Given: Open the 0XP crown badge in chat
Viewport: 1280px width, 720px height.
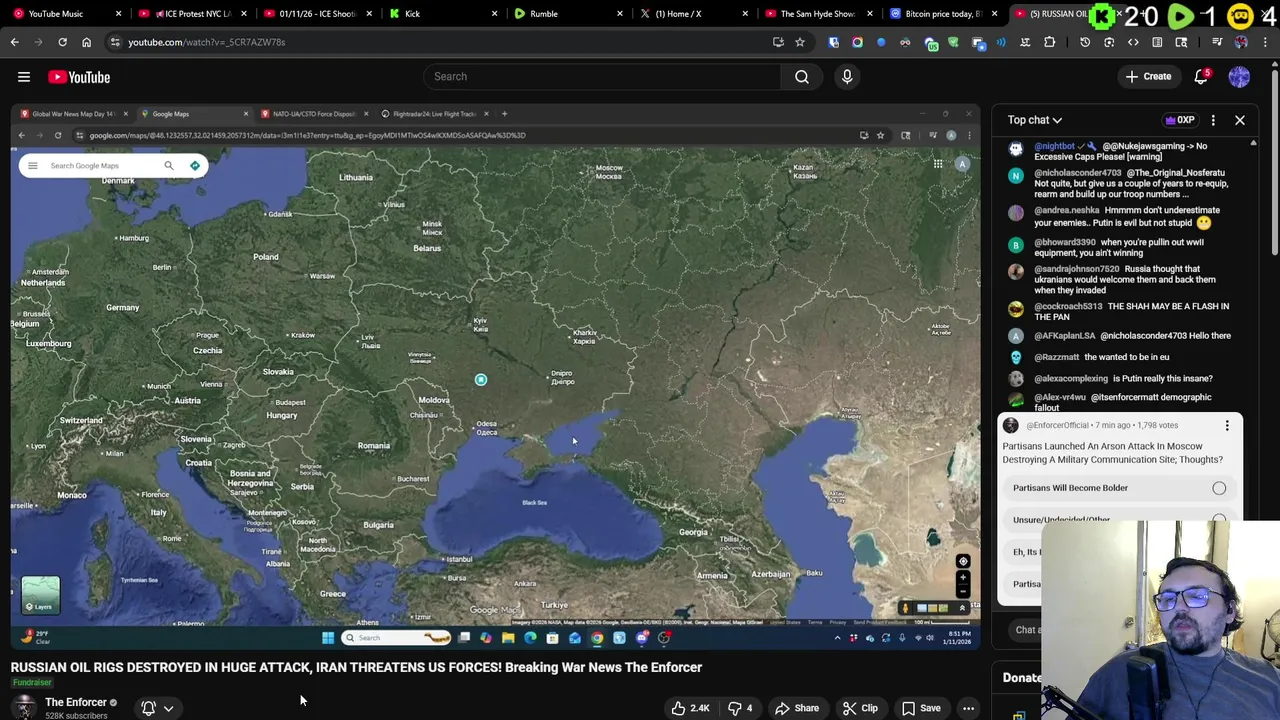Looking at the screenshot, I should tap(1180, 120).
